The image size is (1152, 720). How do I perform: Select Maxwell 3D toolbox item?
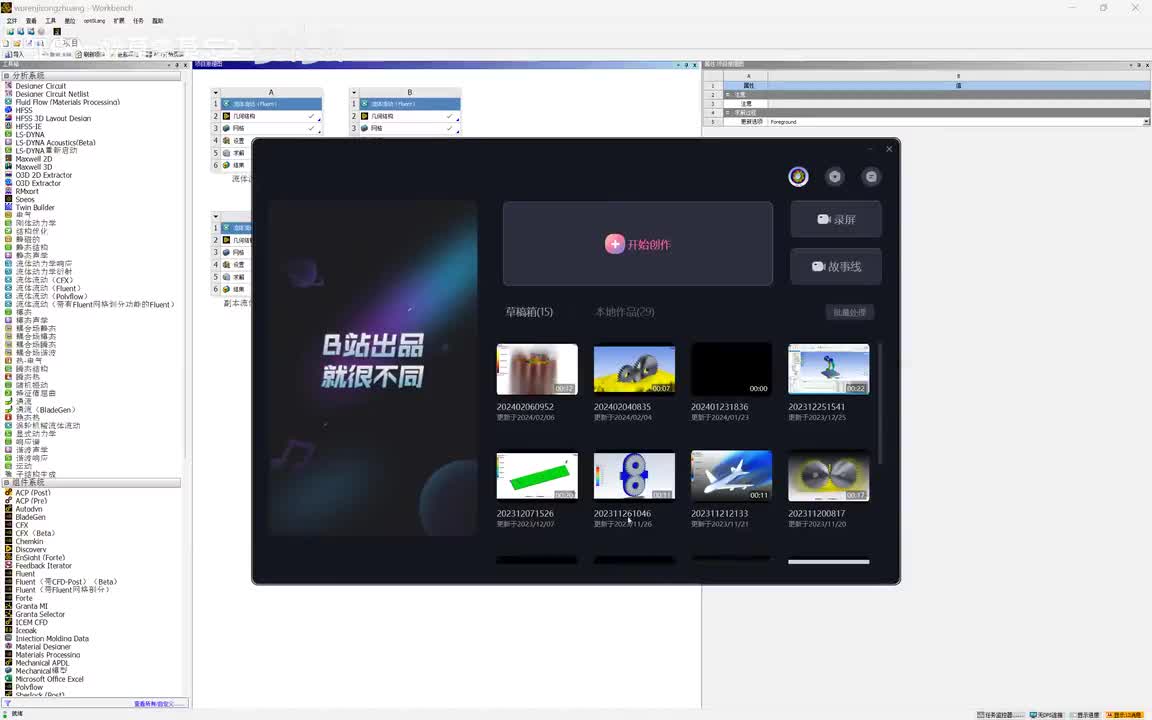pyautogui.click(x=33, y=167)
